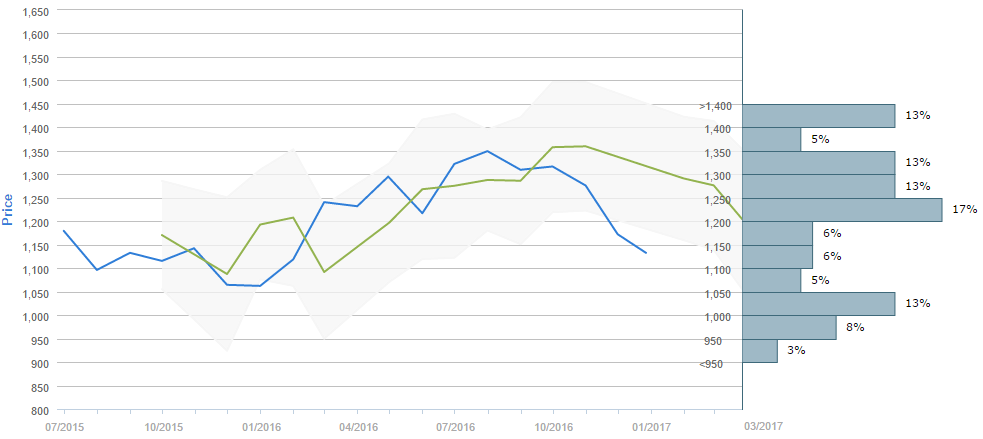The width and height of the screenshot is (983, 439).
Task: Click the blue line's last data point
Action: click(x=646, y=253)
